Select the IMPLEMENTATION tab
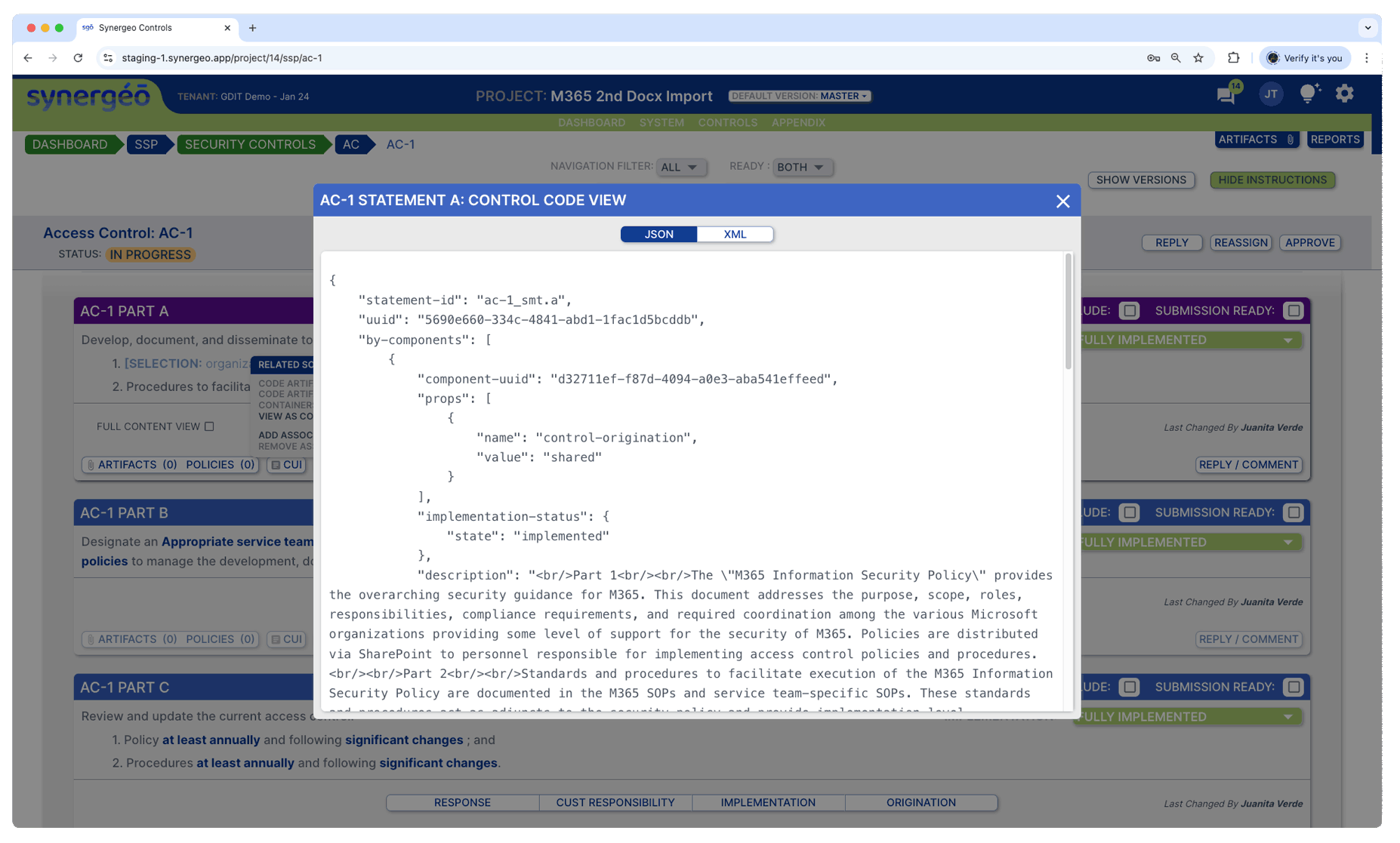The height and width of the screenshot is (843, 1400). 768,802
